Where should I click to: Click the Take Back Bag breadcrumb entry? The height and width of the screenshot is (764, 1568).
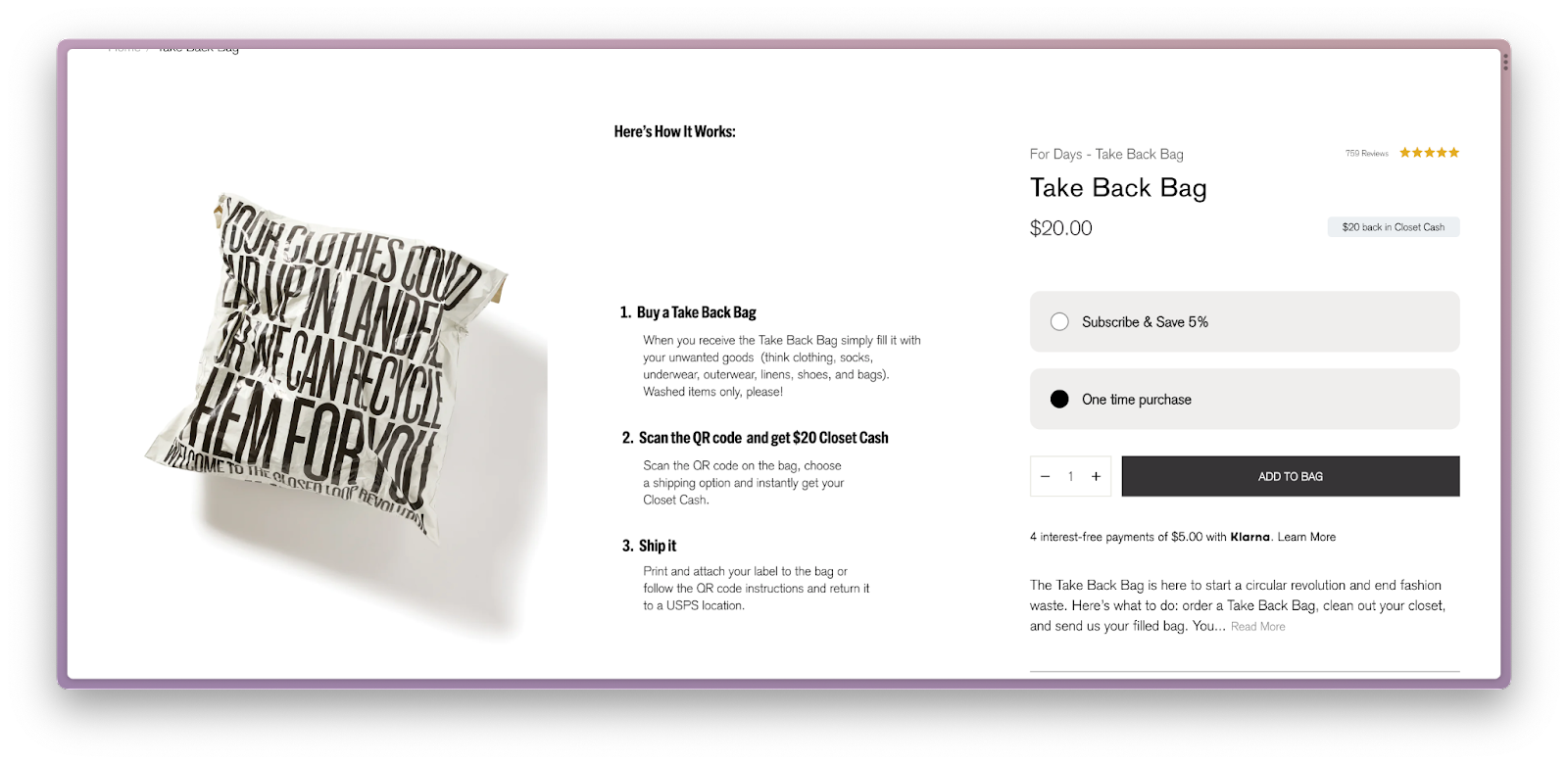[197, 47]
